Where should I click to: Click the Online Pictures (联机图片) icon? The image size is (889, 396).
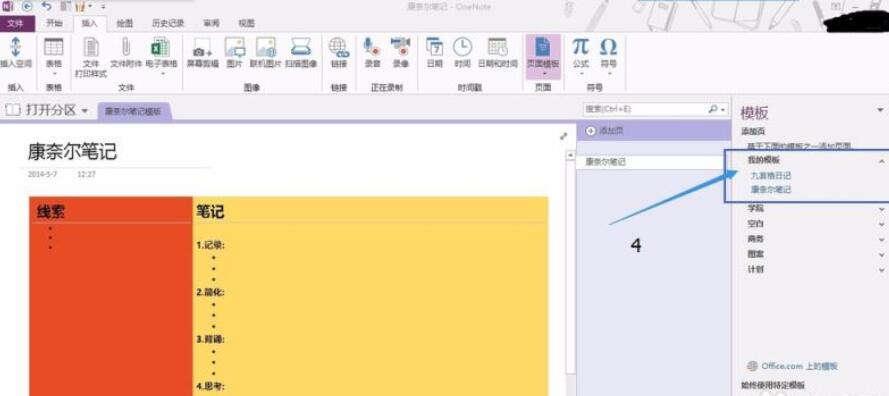click(x=265, y=47)
